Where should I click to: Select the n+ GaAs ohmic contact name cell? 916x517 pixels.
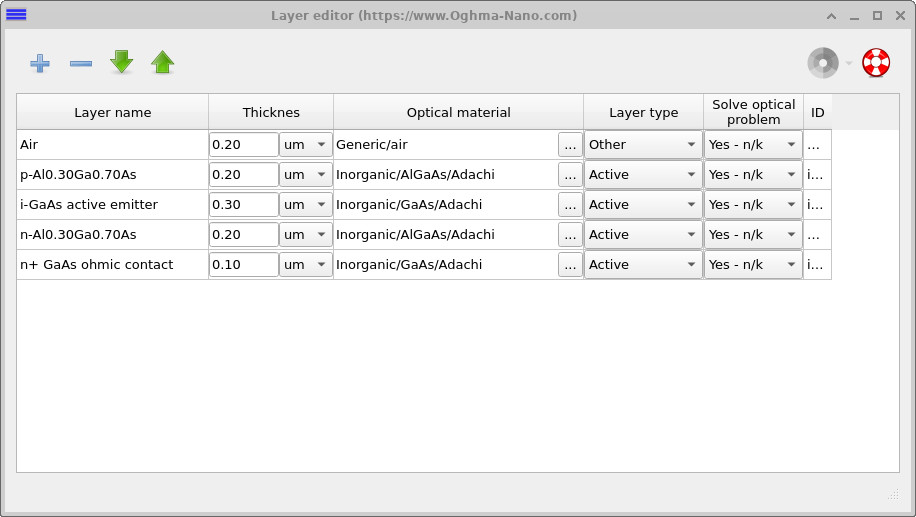click(113, 264)
